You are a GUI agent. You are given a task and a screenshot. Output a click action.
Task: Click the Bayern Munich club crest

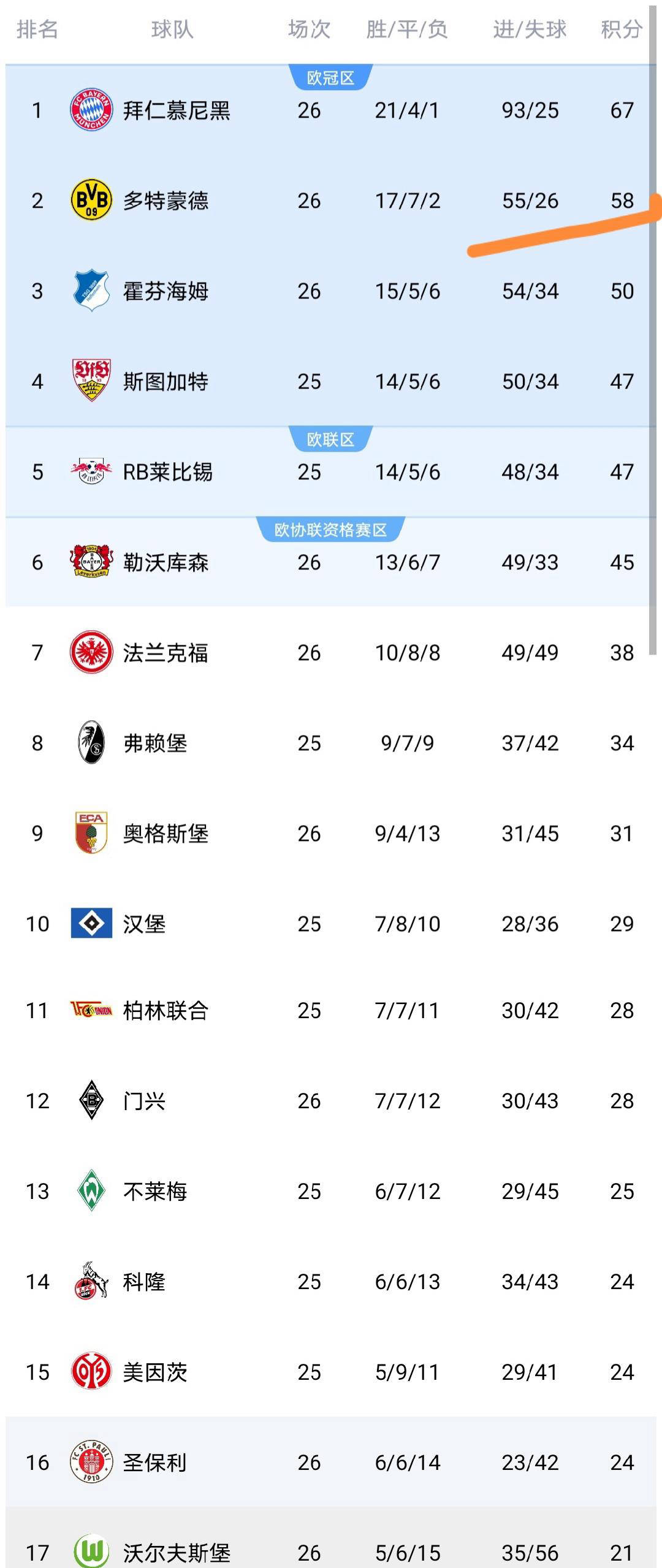coord(91,110)
